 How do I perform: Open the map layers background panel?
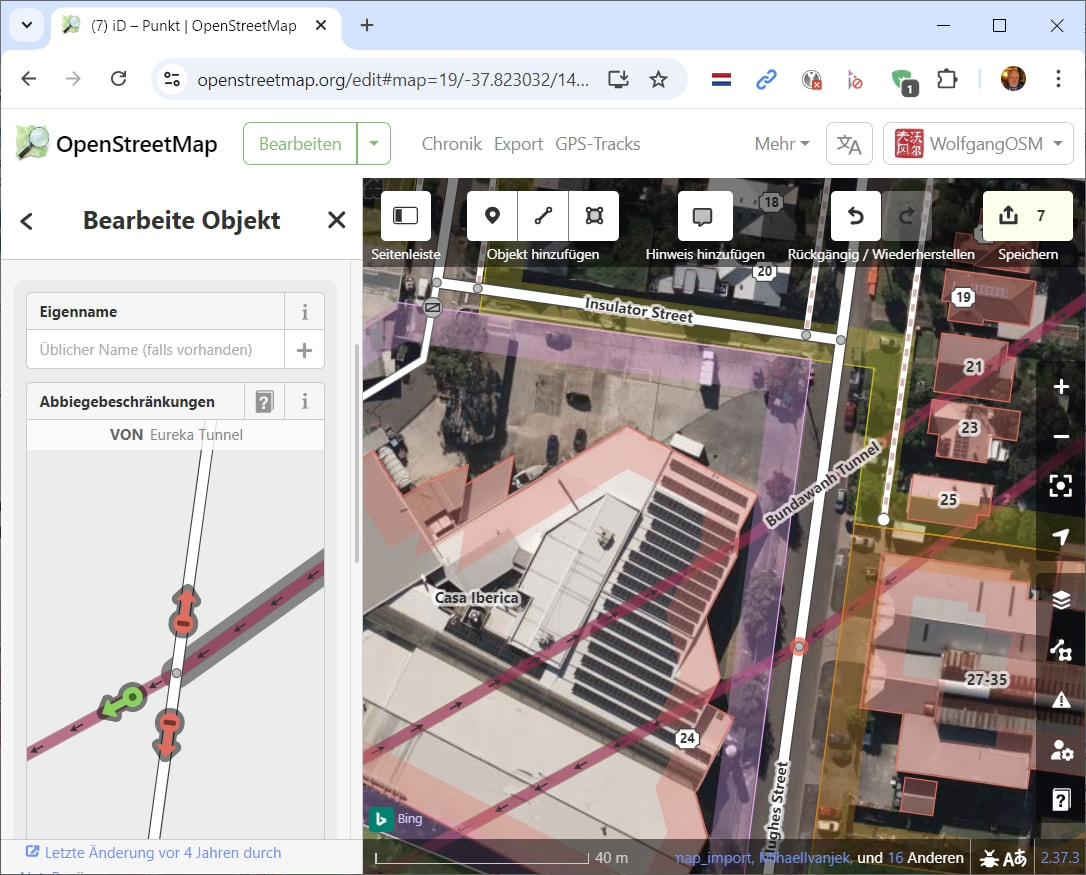point(1061,599)
